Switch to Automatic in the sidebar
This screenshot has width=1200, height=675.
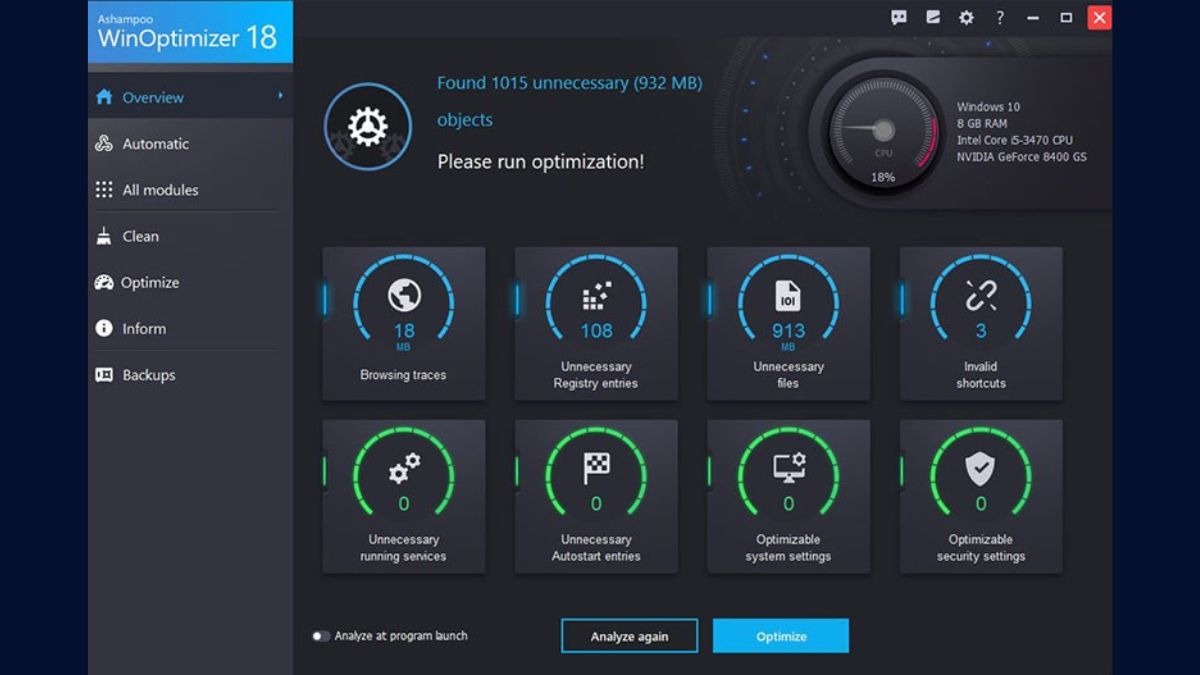155,144
